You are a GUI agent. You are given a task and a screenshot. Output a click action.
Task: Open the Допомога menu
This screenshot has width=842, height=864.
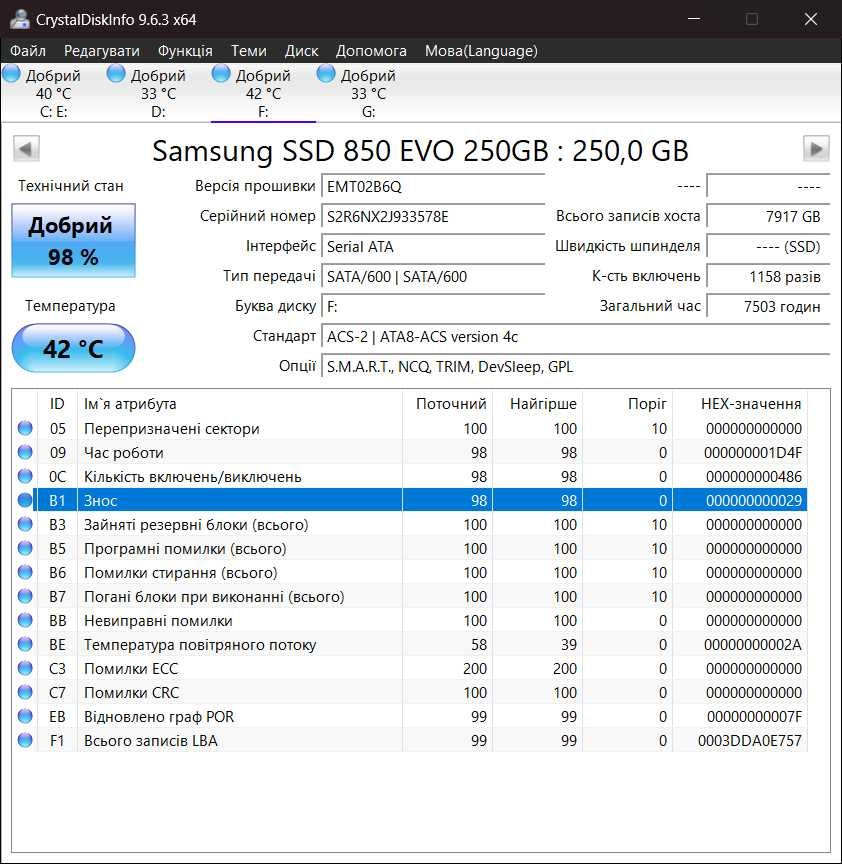tap(371, 51)
